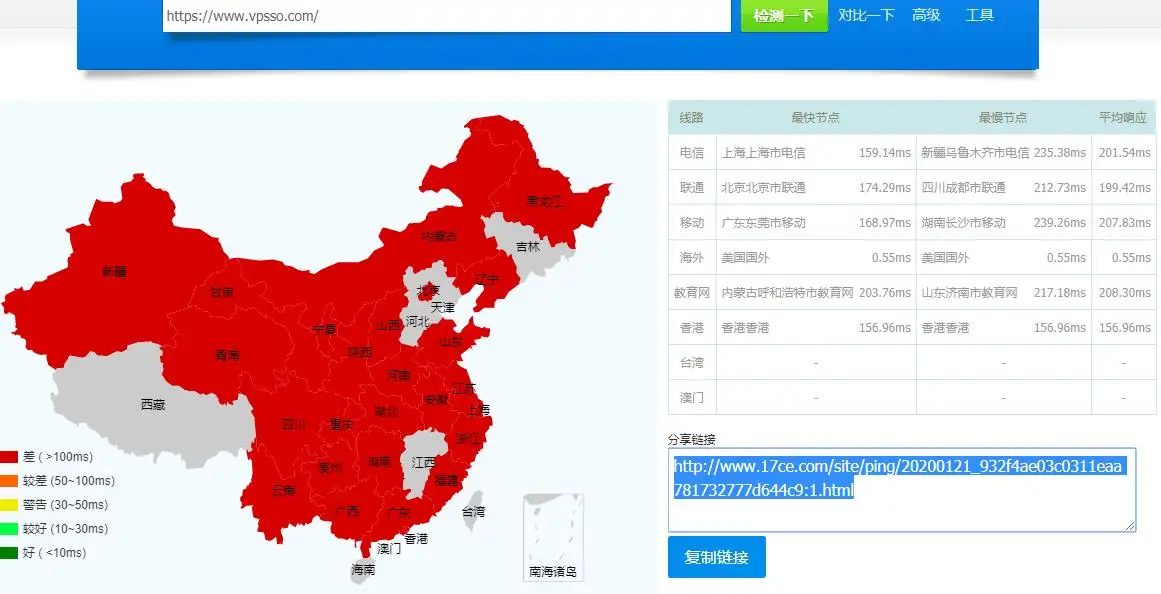The image size is (1161, 594).
Task: Select 甘肃 province on the map
Action: tap(221, 293)
